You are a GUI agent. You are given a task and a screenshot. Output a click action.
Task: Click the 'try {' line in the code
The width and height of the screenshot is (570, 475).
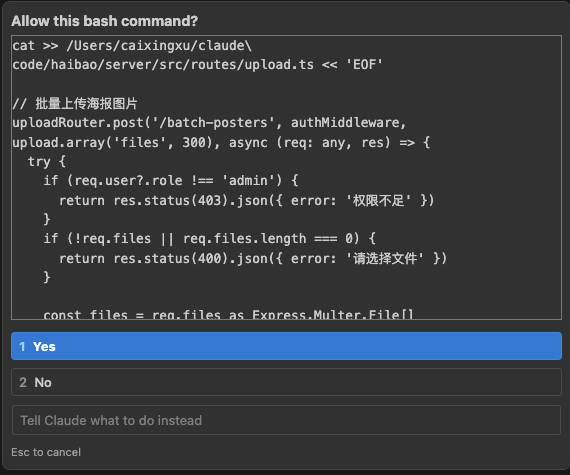pyautogui.click(x=47, y=161)
